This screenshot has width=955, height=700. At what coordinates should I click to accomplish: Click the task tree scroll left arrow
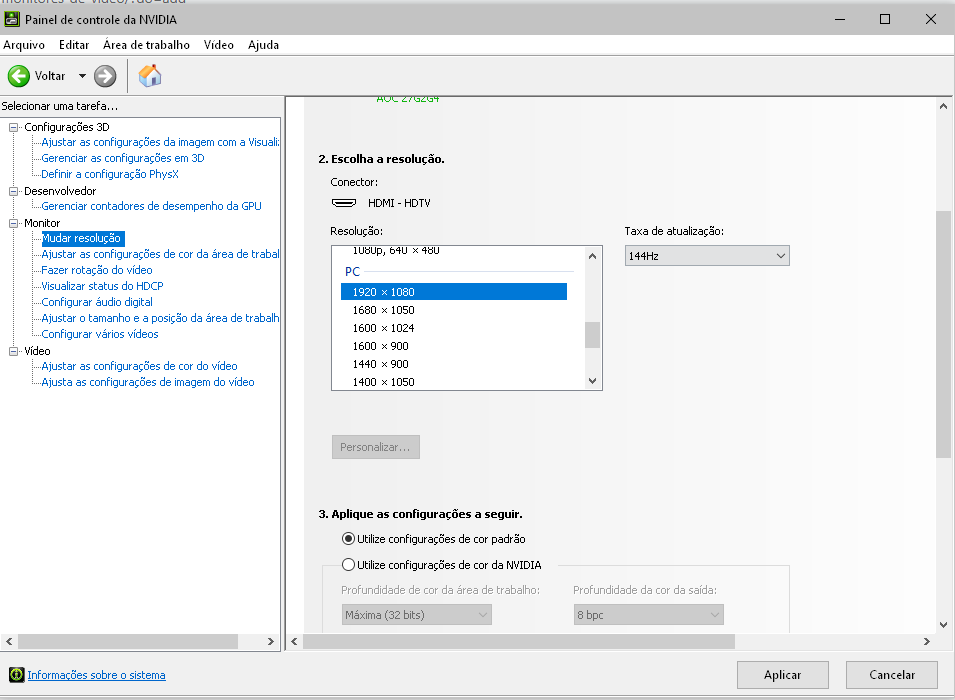coord(9,642)
